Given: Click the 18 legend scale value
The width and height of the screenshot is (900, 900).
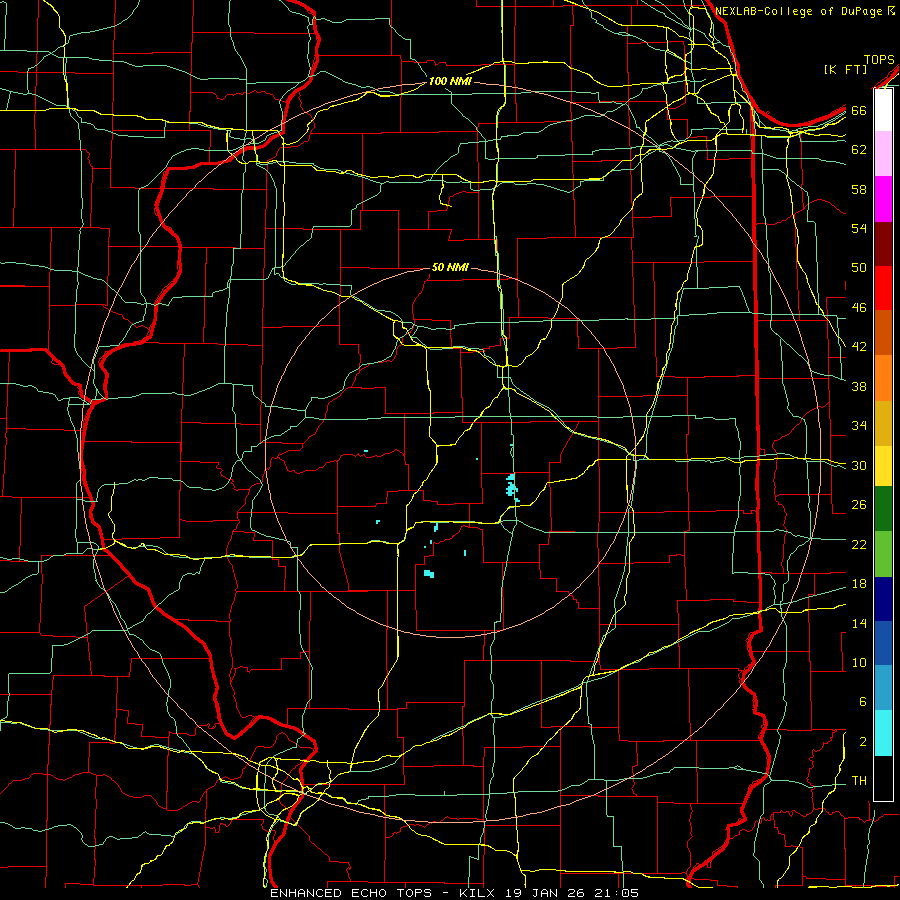Looking at the screenshot, I should click(859, 584).
